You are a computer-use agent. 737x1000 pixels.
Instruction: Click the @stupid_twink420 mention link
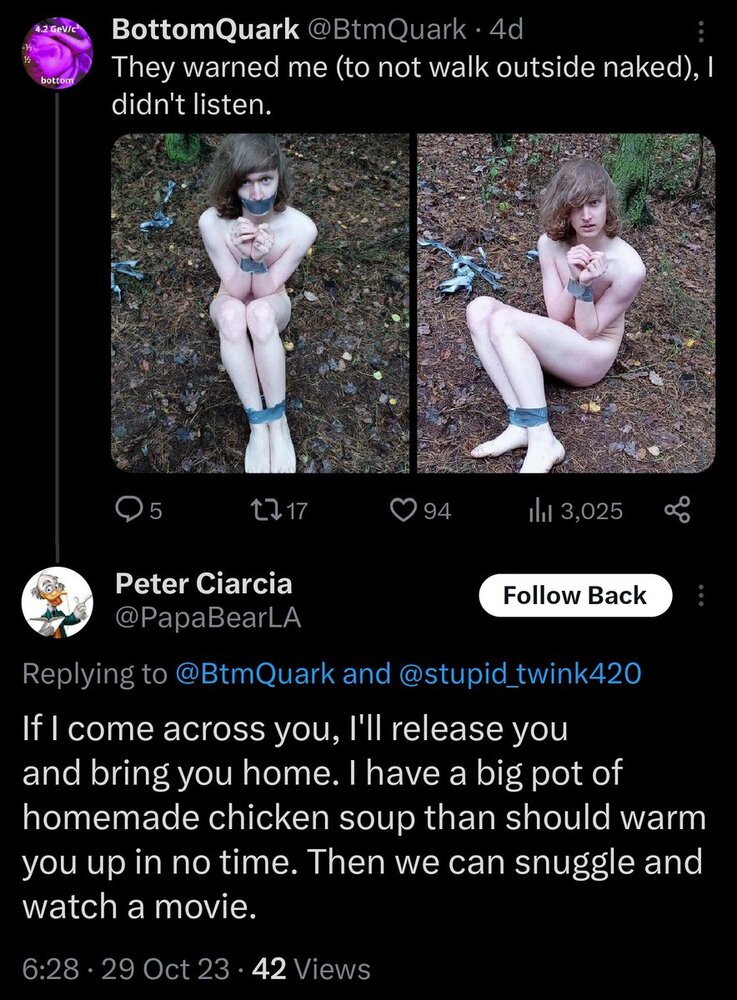(519, 673)
